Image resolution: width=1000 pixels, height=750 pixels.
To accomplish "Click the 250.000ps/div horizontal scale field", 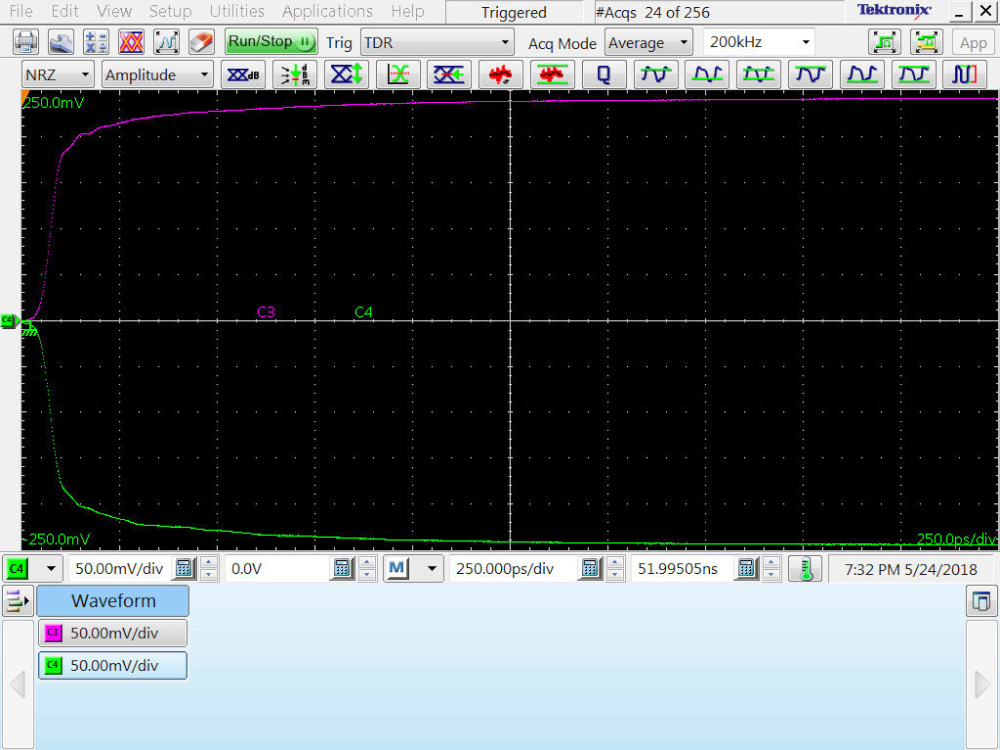I will (x=512, y=568).
